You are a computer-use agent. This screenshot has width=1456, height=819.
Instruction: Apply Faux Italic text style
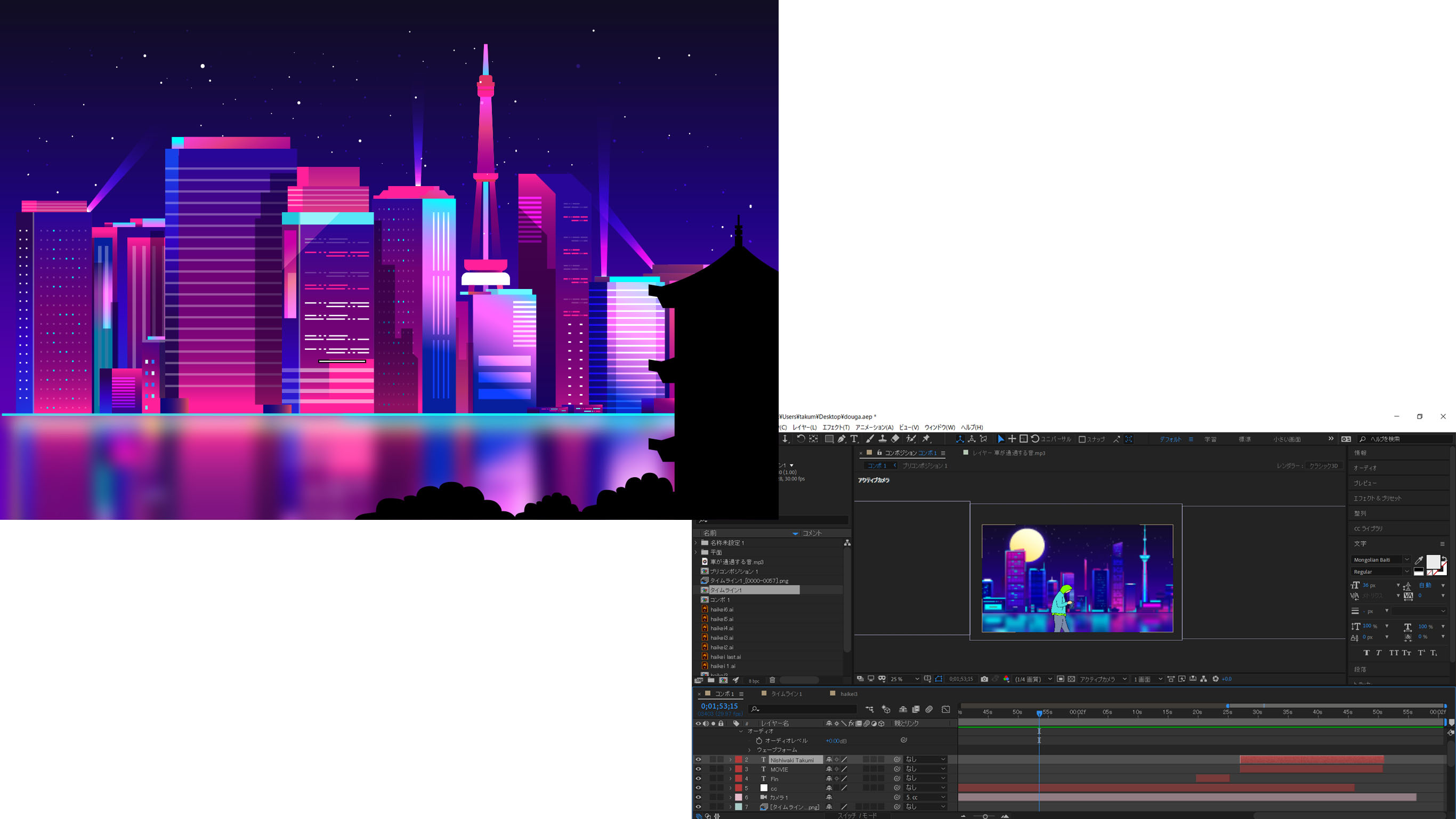pyautogui.click(x=1379, y=653)
